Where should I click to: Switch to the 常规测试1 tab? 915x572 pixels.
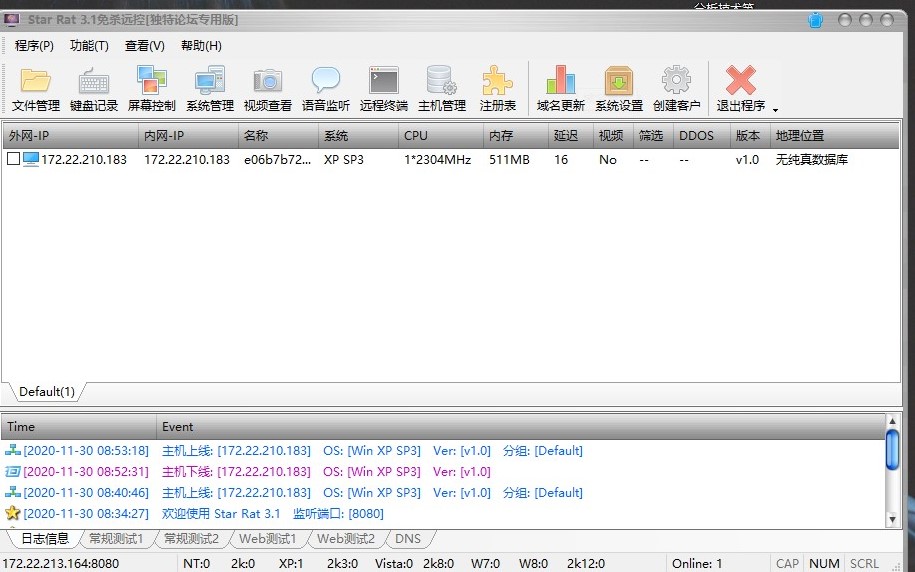(x=116, y=539)
